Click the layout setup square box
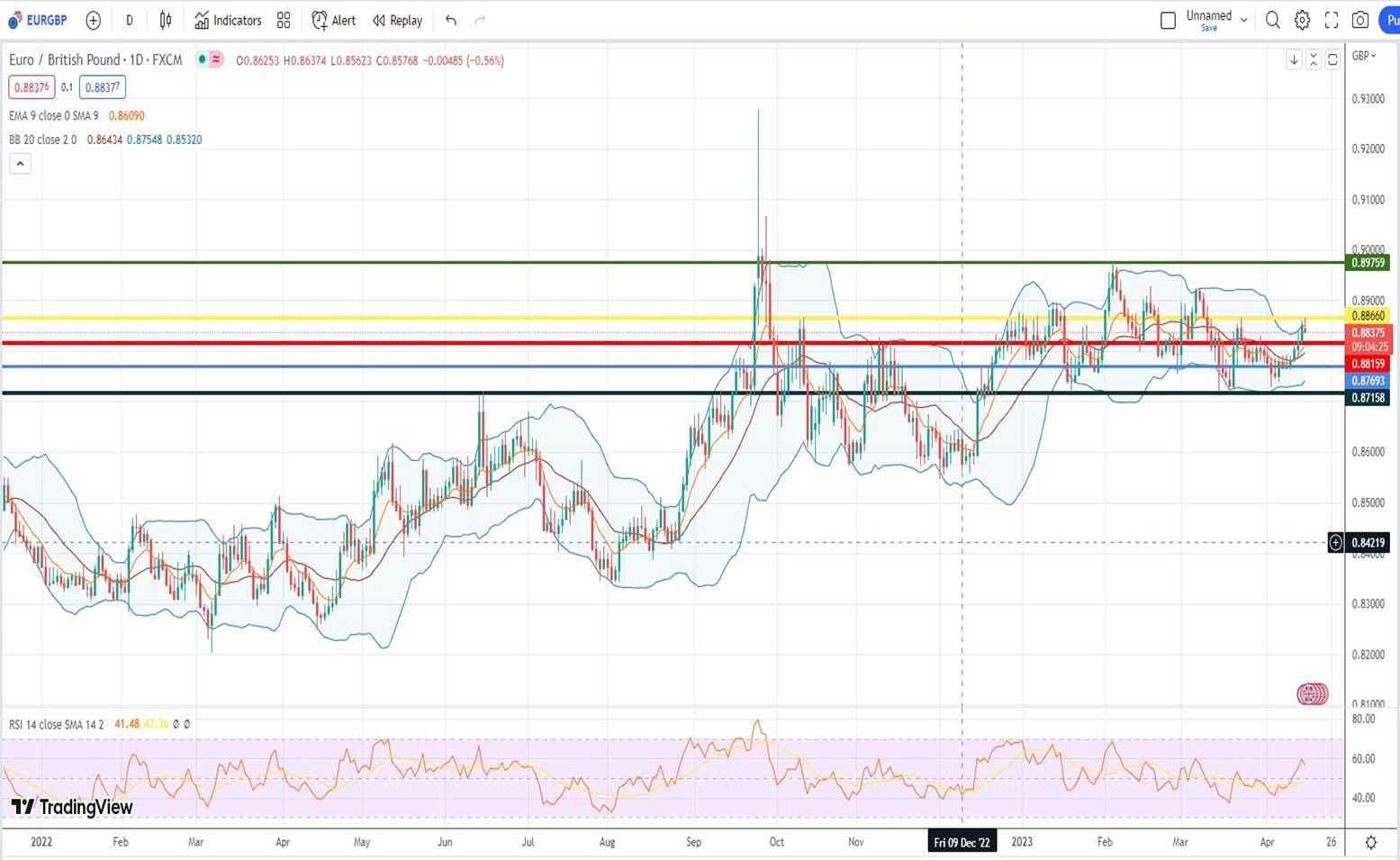 (x=1168, y=20)
